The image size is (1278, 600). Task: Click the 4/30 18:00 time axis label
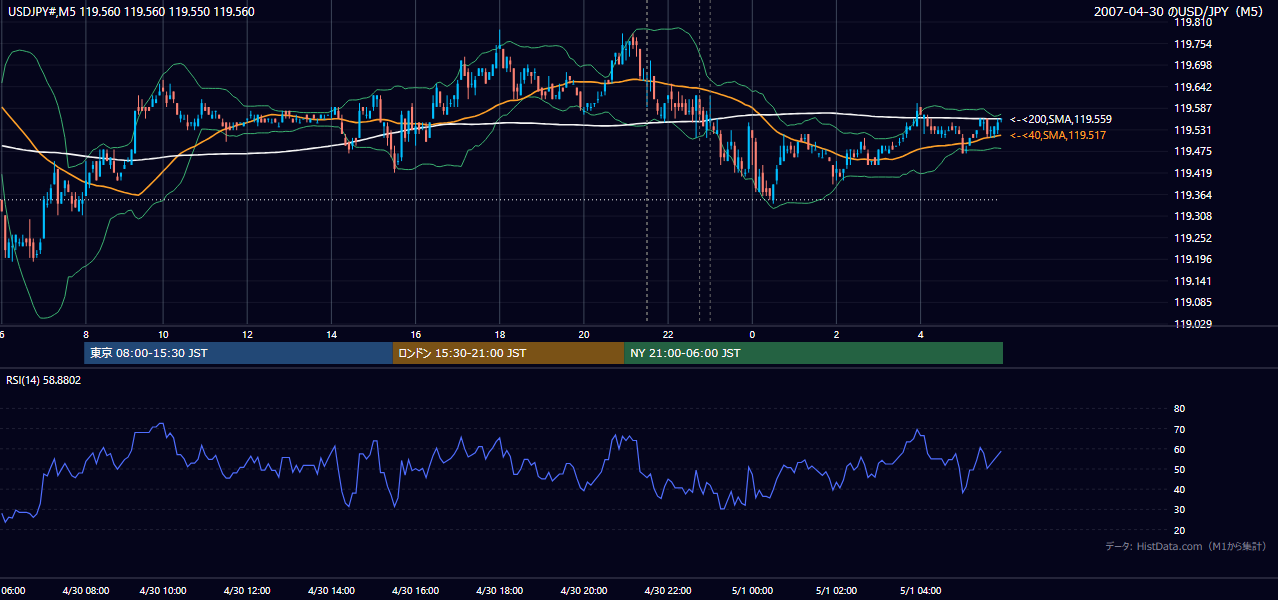(x=499, y=591)
